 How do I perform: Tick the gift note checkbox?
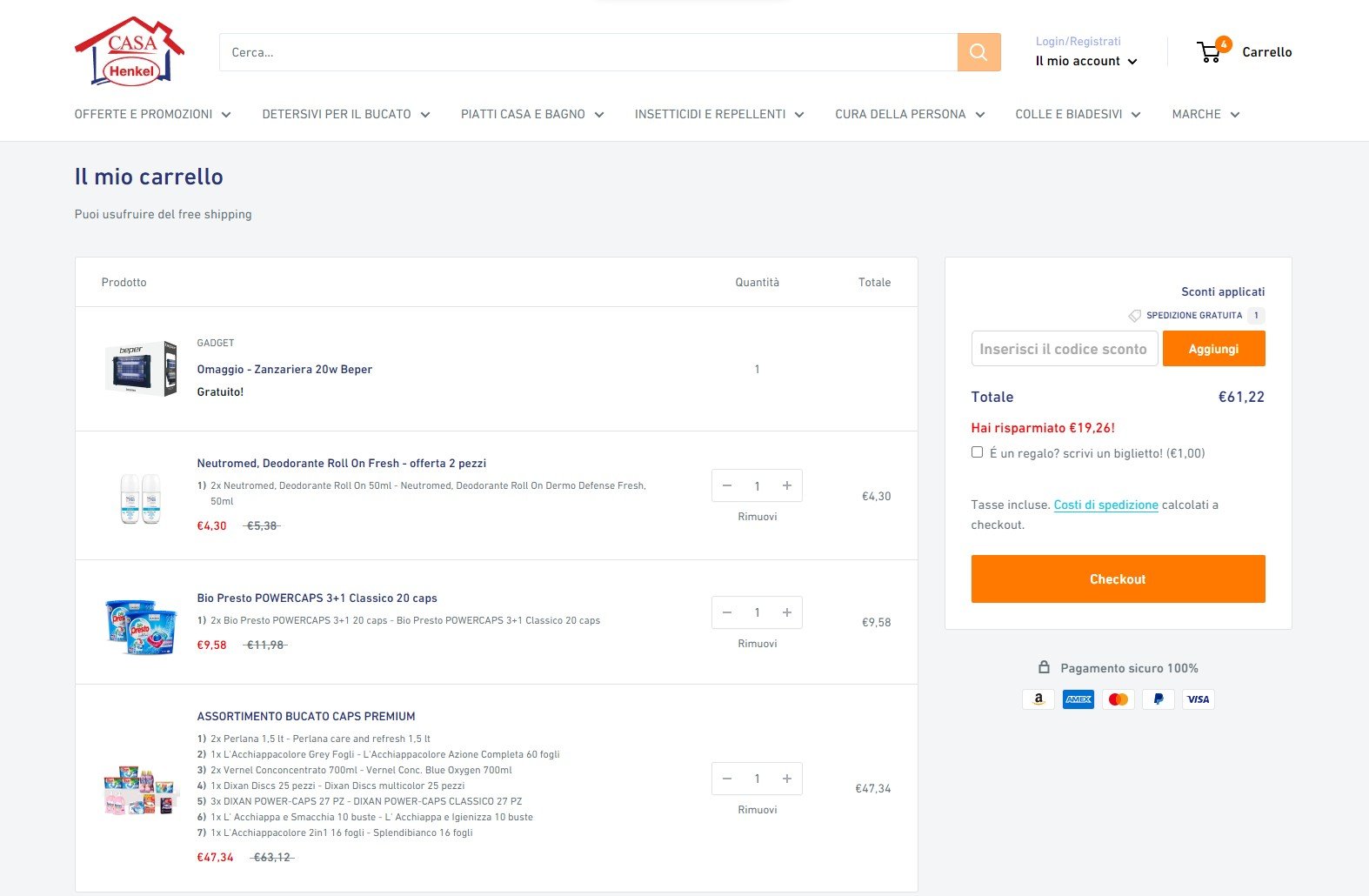(977, 452)
